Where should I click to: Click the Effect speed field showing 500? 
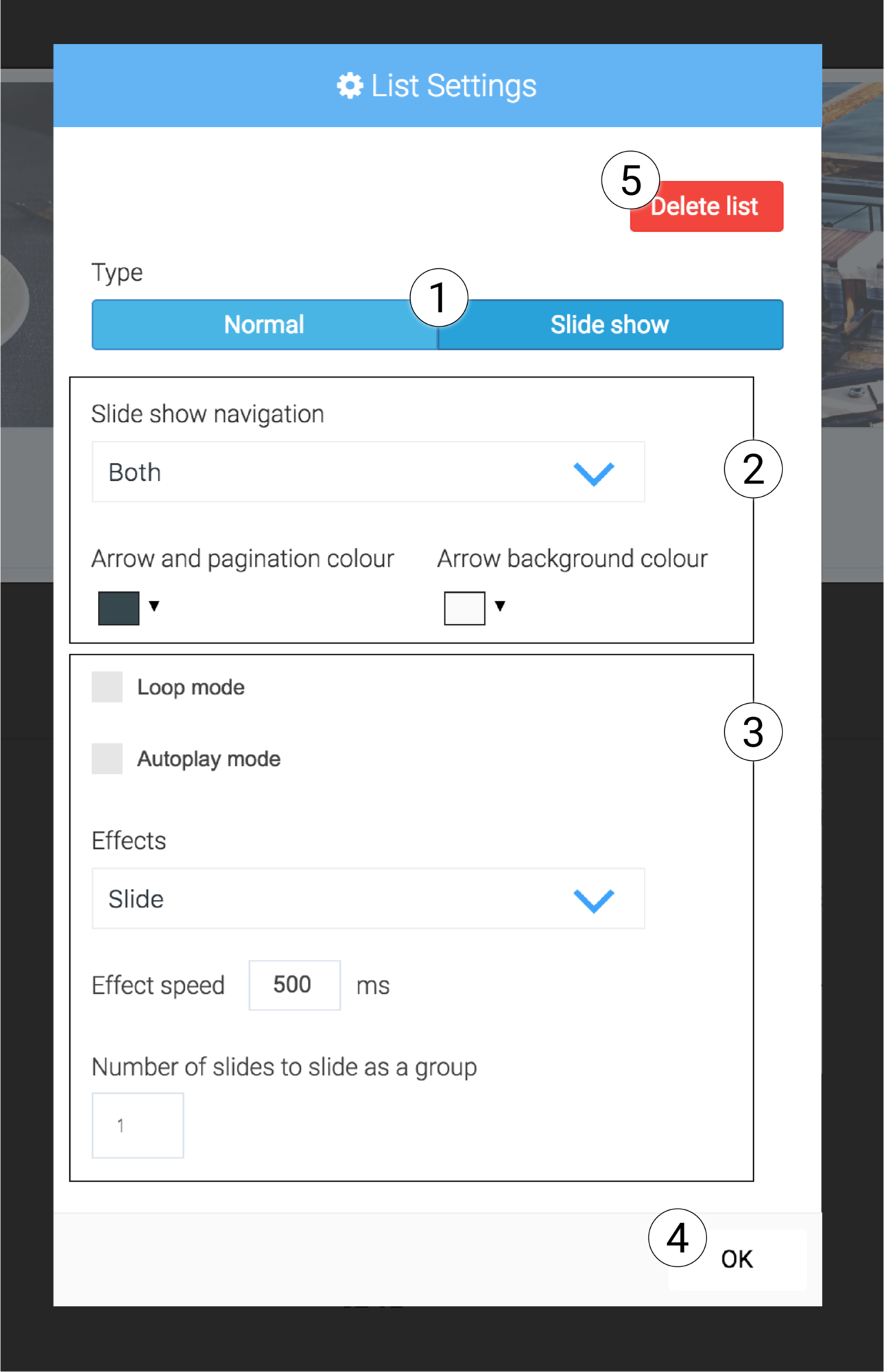coord(294,984)
